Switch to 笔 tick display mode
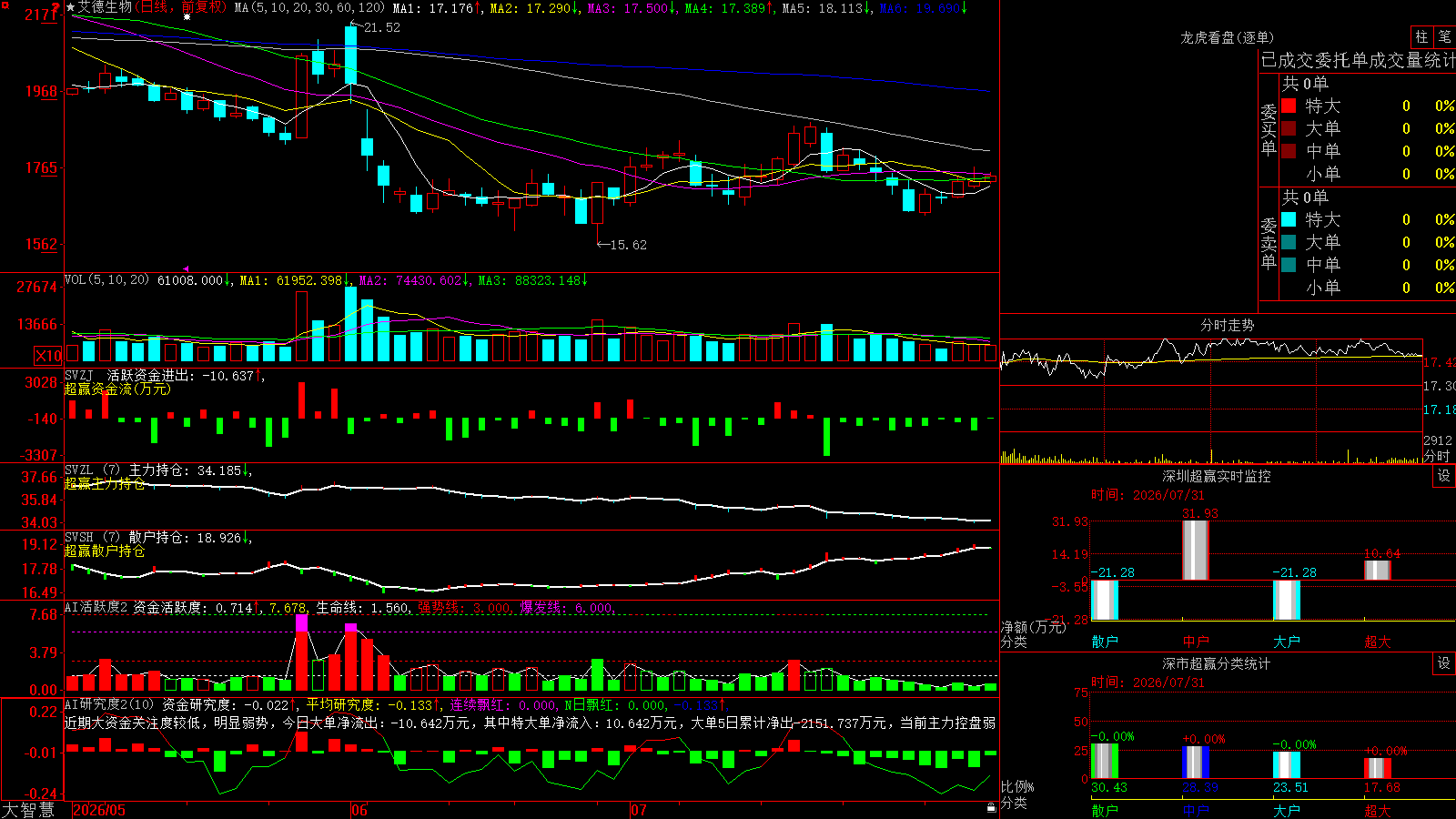 (1445, 36)
